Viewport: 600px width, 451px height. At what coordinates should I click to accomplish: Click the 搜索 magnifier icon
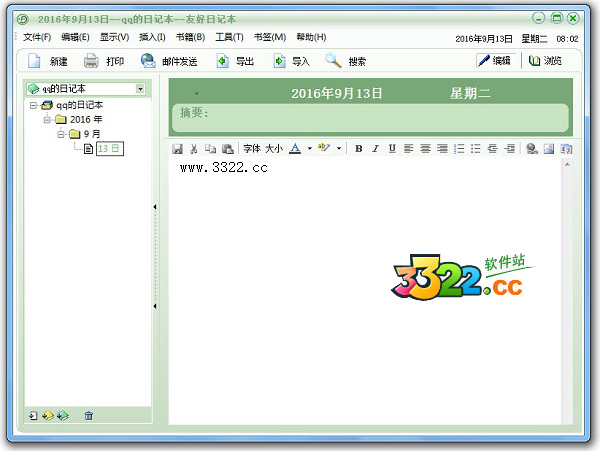(x=333, y=60)
